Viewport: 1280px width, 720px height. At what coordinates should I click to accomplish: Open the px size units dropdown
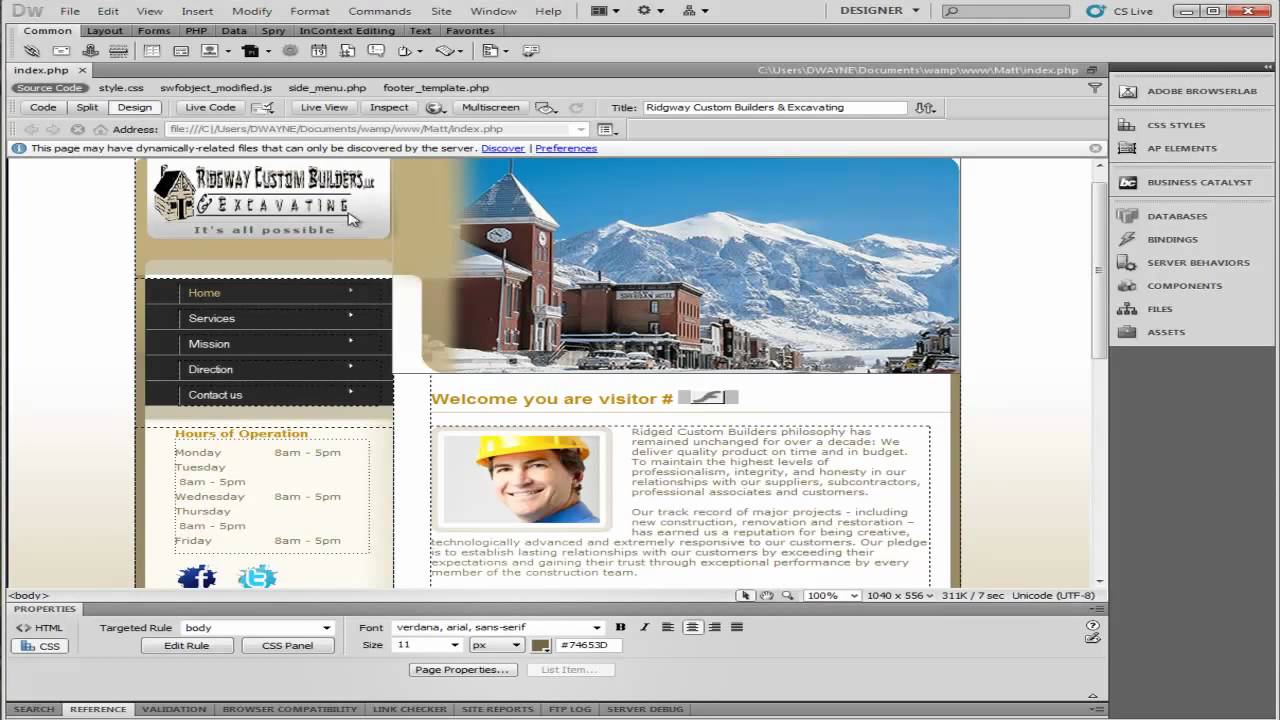[x=516, y=645]
